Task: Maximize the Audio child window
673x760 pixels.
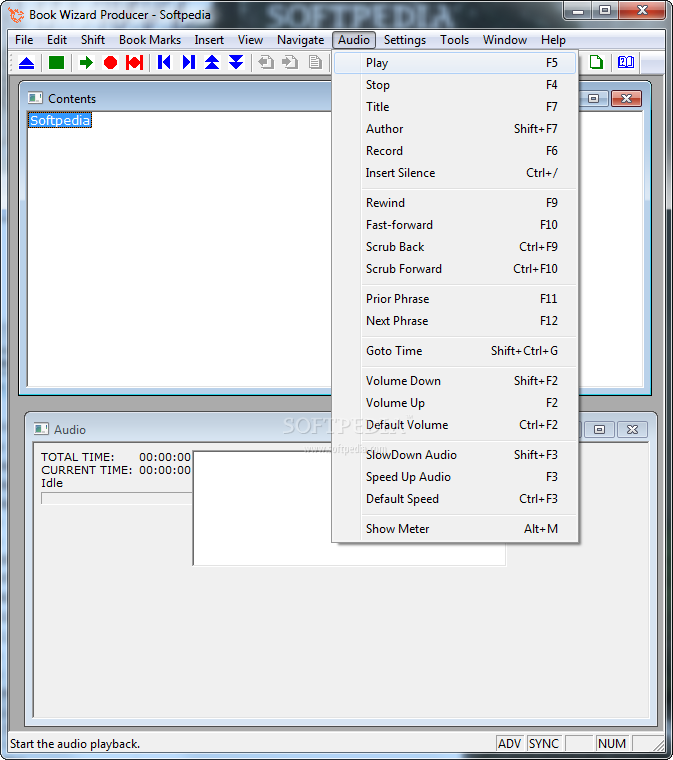Action: coord(599,429)
